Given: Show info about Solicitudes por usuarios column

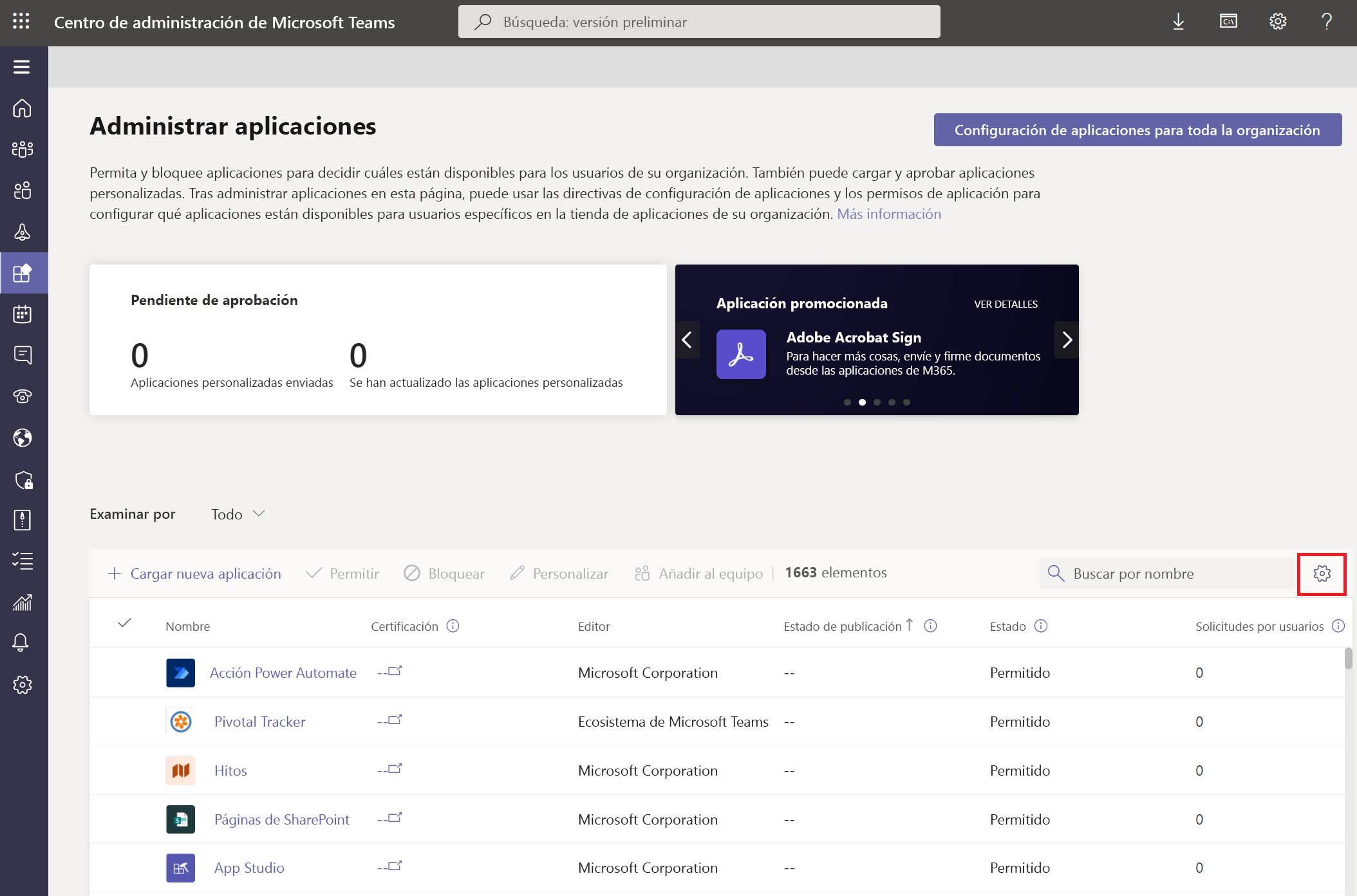Looking at the screenshot, I should pos(1338,626).
